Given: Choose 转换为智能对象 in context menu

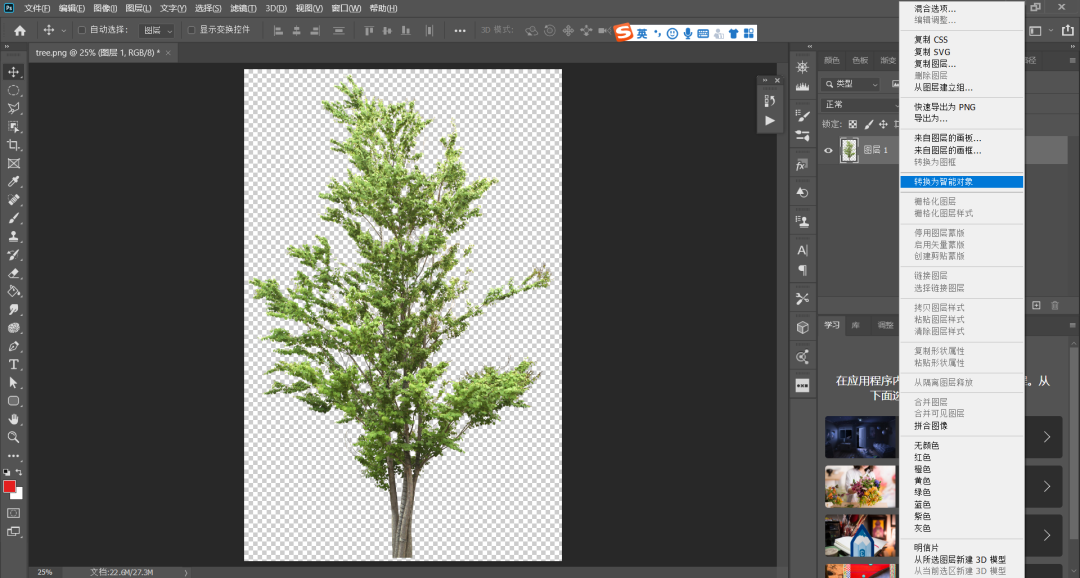Looking at the screenshot, I should pyautogui.click(x=962, y=182).
